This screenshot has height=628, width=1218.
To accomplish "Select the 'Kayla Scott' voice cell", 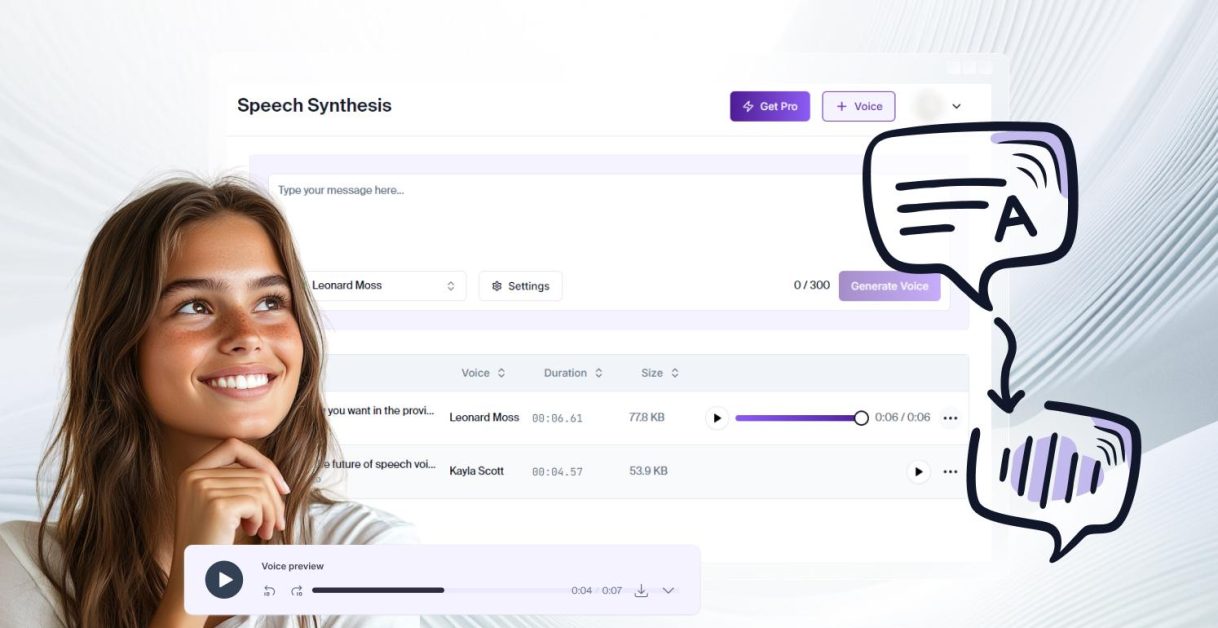I will coord(476,471).
